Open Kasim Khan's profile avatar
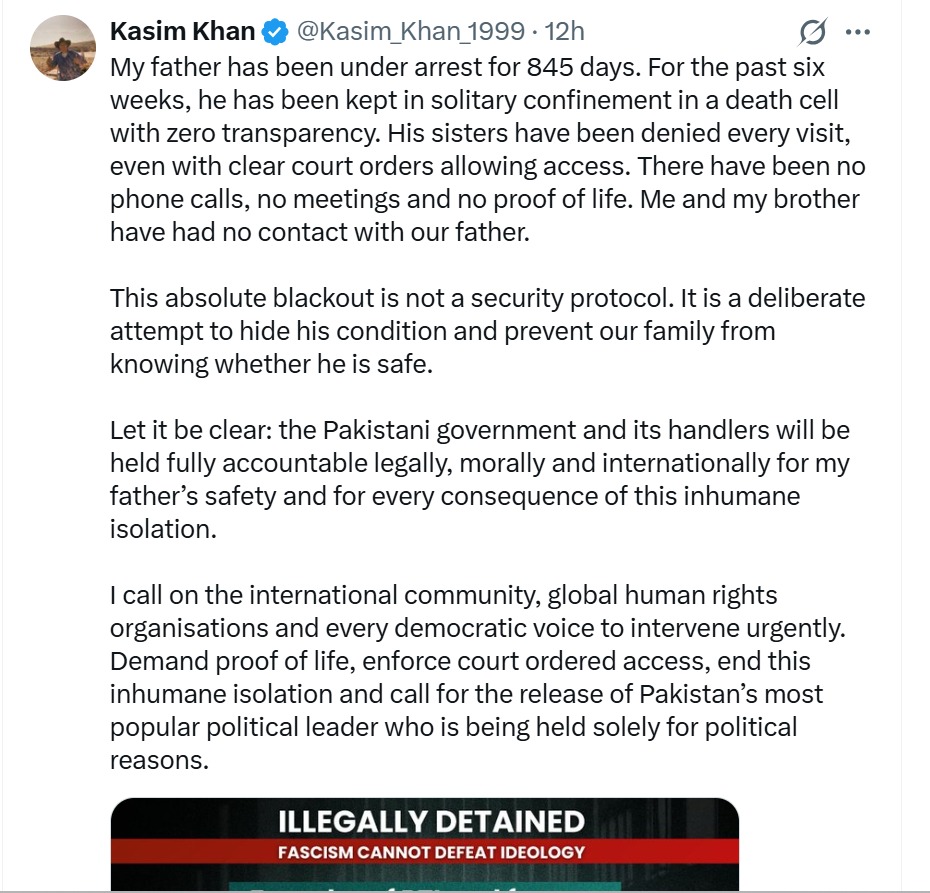This screenshot has height=893, width=930. tap(63, 48)
